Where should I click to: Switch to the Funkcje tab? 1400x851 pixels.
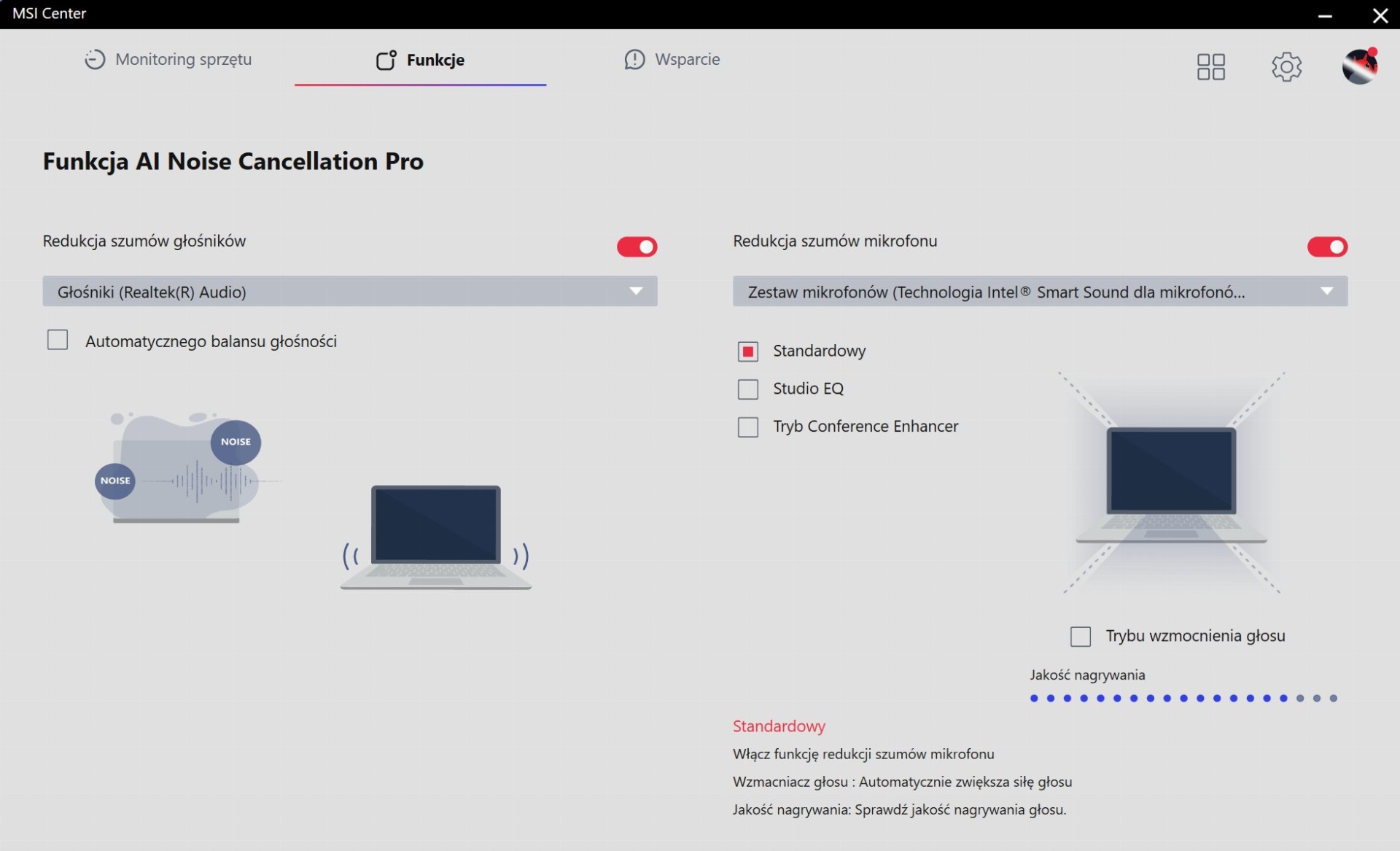pyautogui.click(x=420, y=61)
